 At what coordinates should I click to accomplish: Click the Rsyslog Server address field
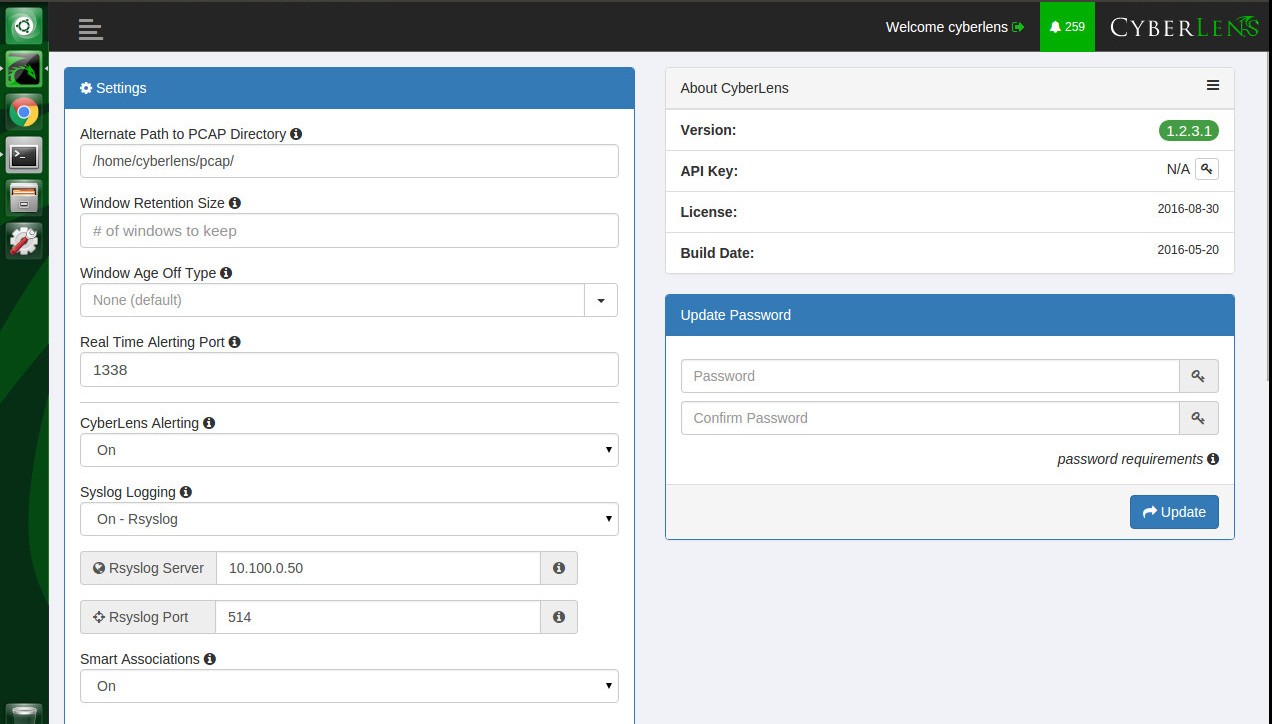pyautogui.click(x=378, y=568)
